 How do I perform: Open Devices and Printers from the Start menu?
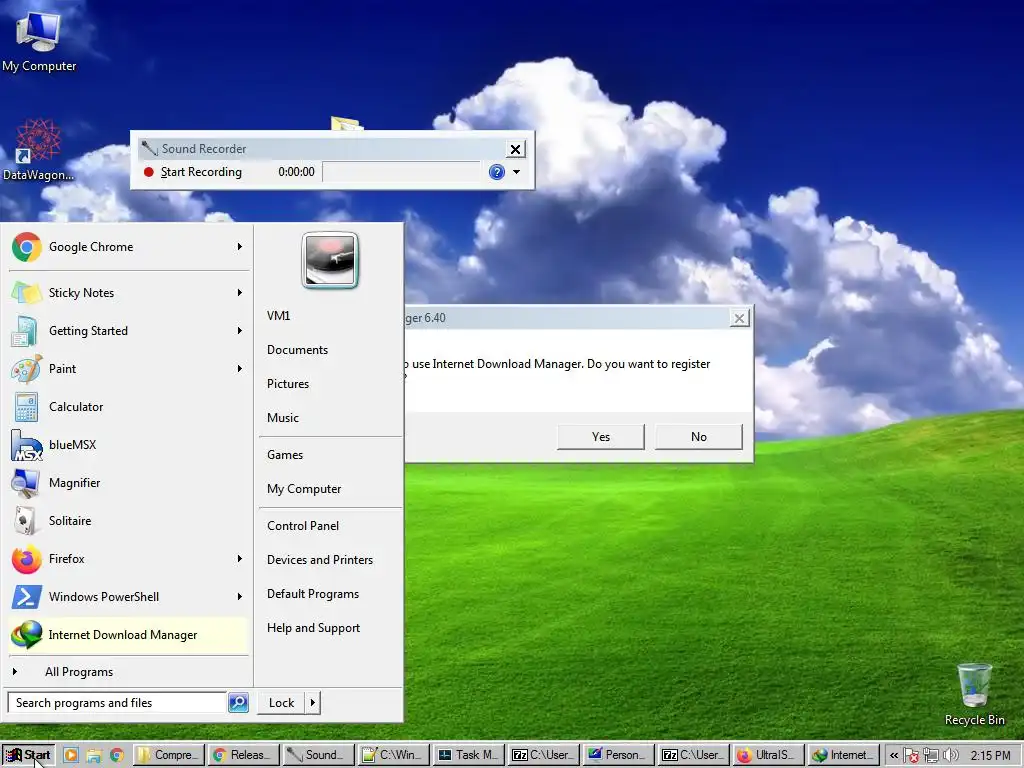(x=320, y=560)
